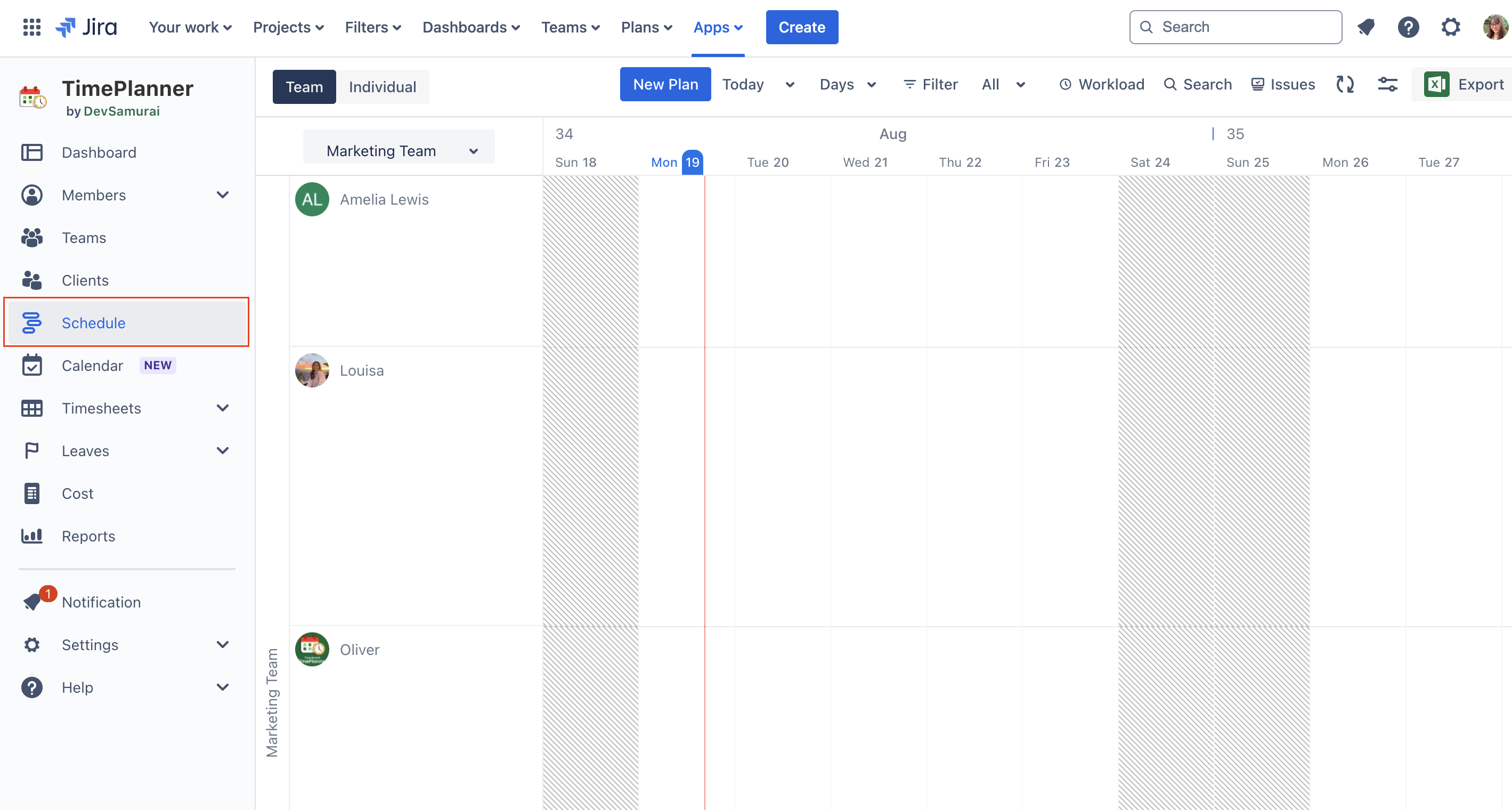Select the Plans menu item
Screen dimensions: 1512x810
[x=645, y=27]
